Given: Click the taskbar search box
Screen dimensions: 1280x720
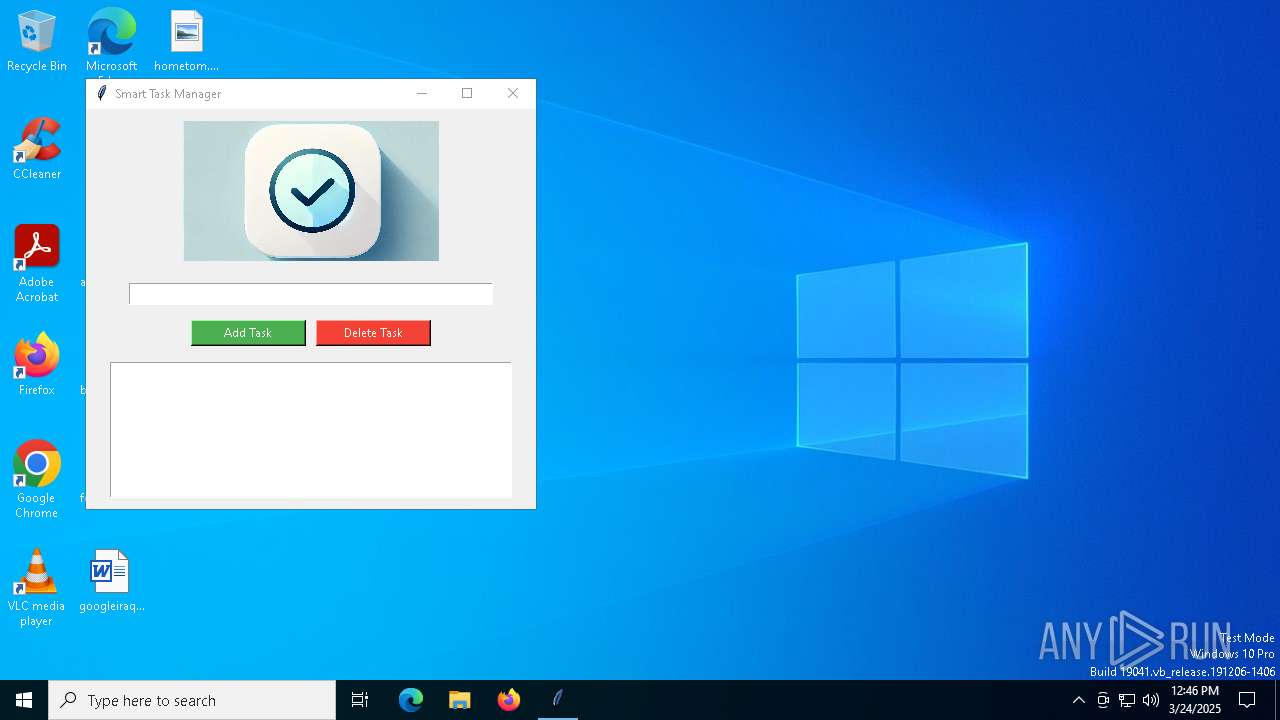Looking at the screenshot, I should [x=192, y=700].
